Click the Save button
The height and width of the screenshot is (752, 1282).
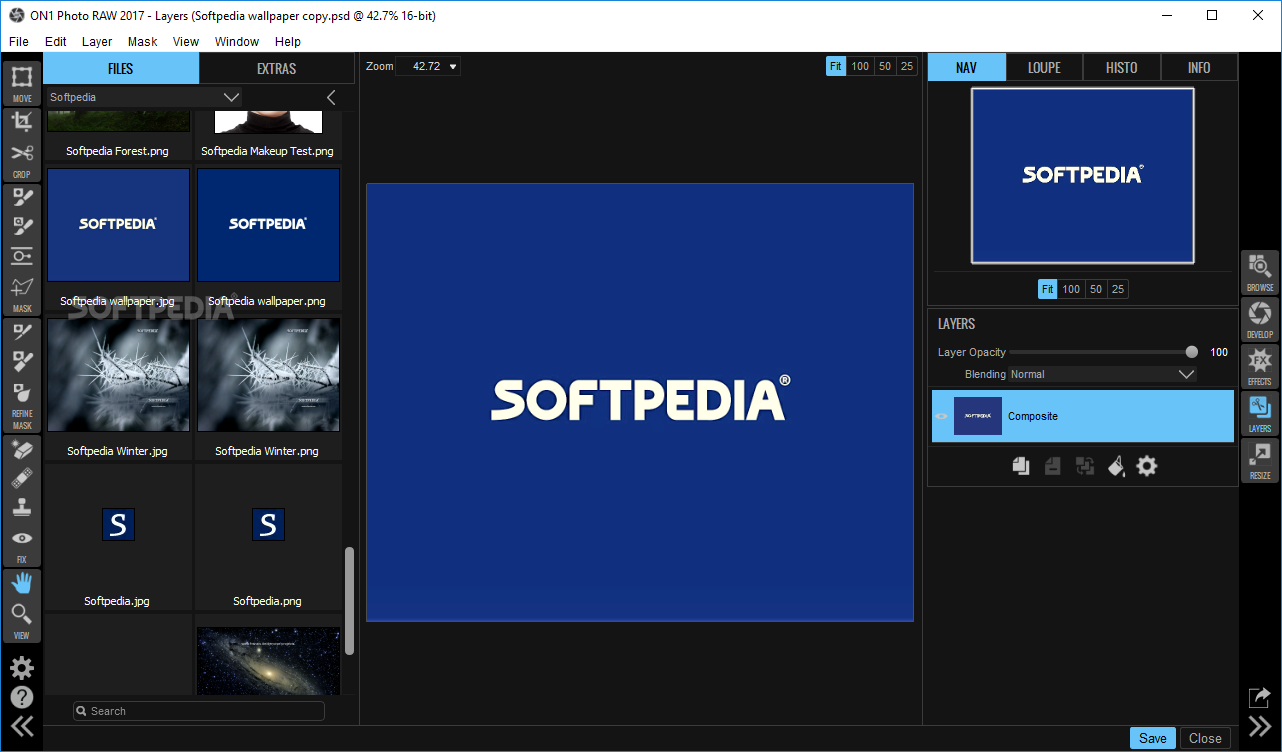pos(1153,738)
